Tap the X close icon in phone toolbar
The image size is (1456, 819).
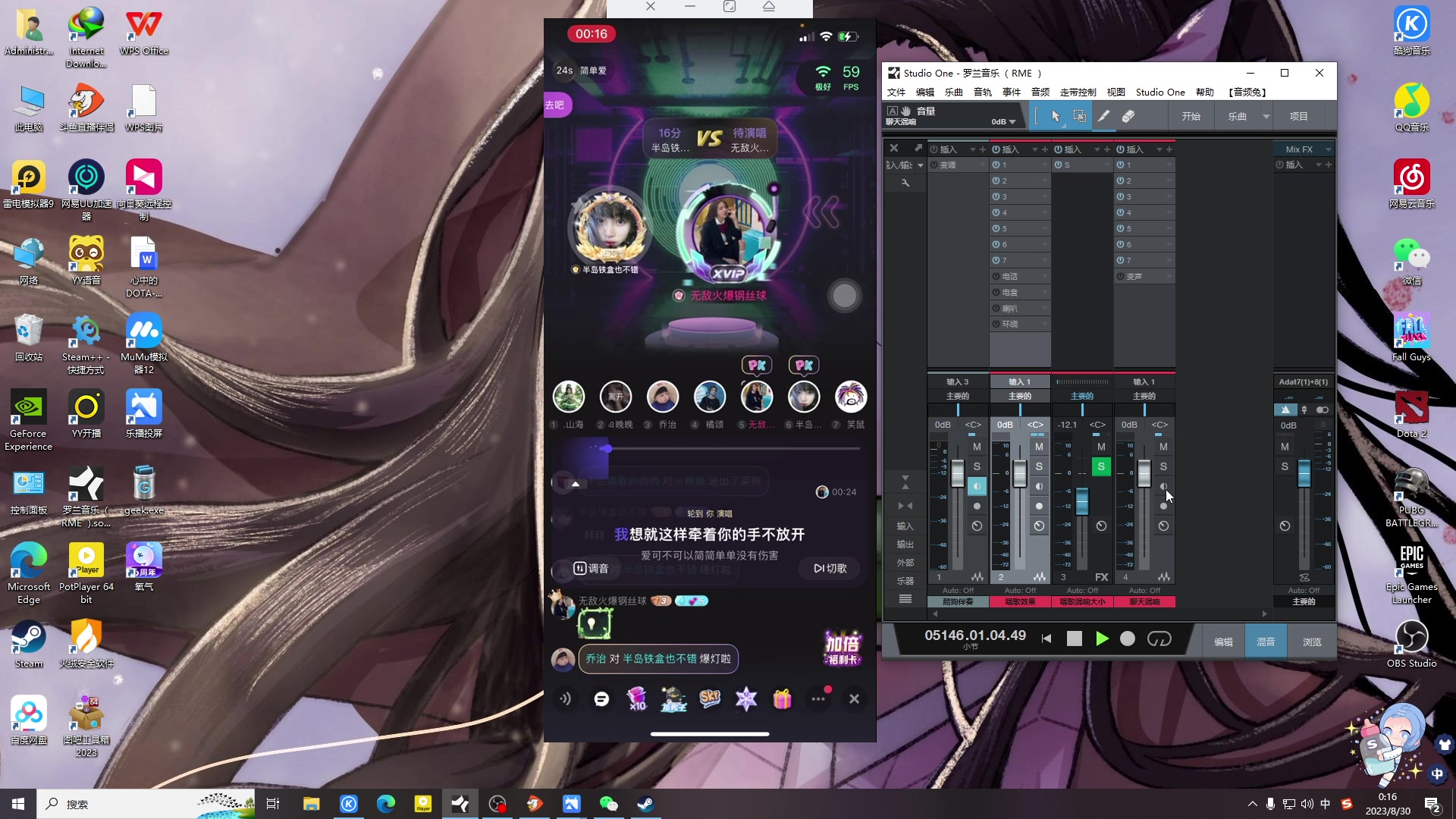[x=855, y=698]
